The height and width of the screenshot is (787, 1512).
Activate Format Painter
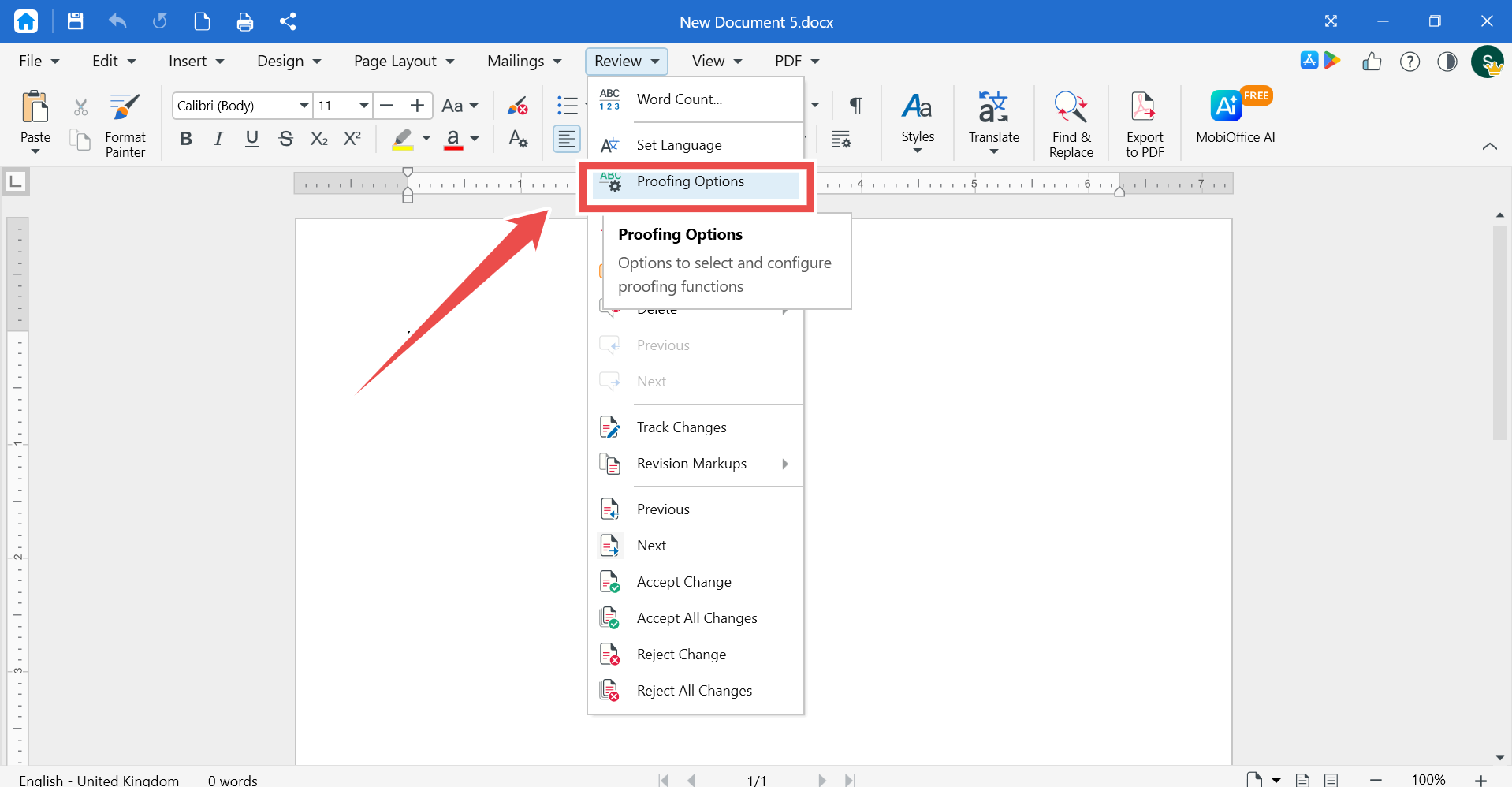pos(125,125)
